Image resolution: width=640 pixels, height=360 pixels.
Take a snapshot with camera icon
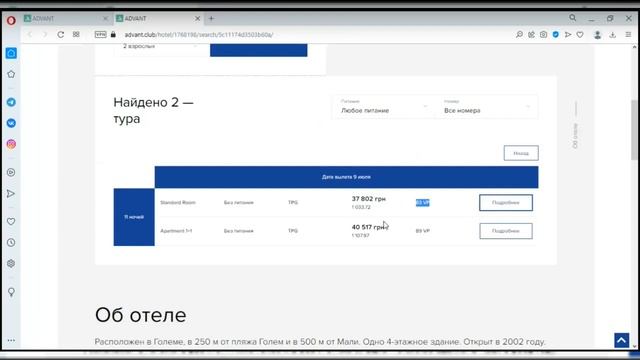tap(543, 35)
